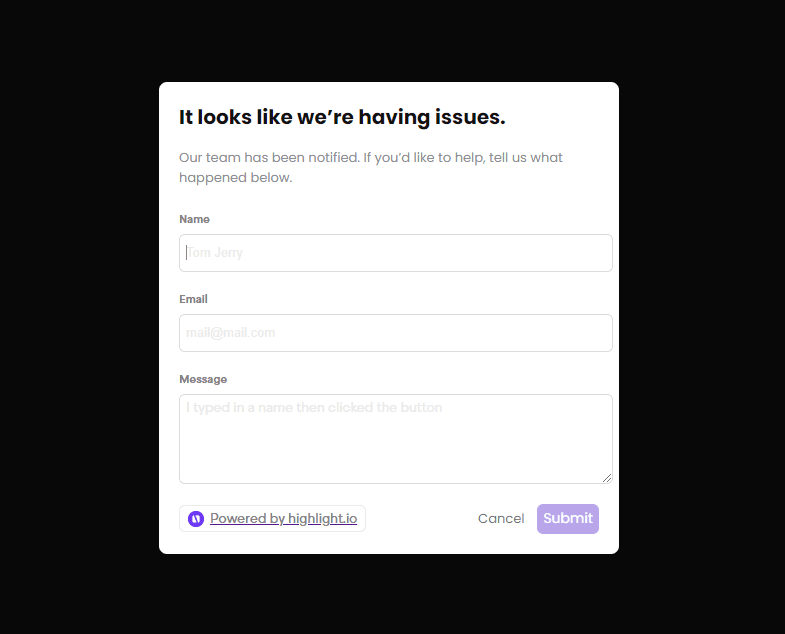Screen dimensions: 785x634
Task: Click empty white space between badge and Cancel
Action: tap(420, 518)
